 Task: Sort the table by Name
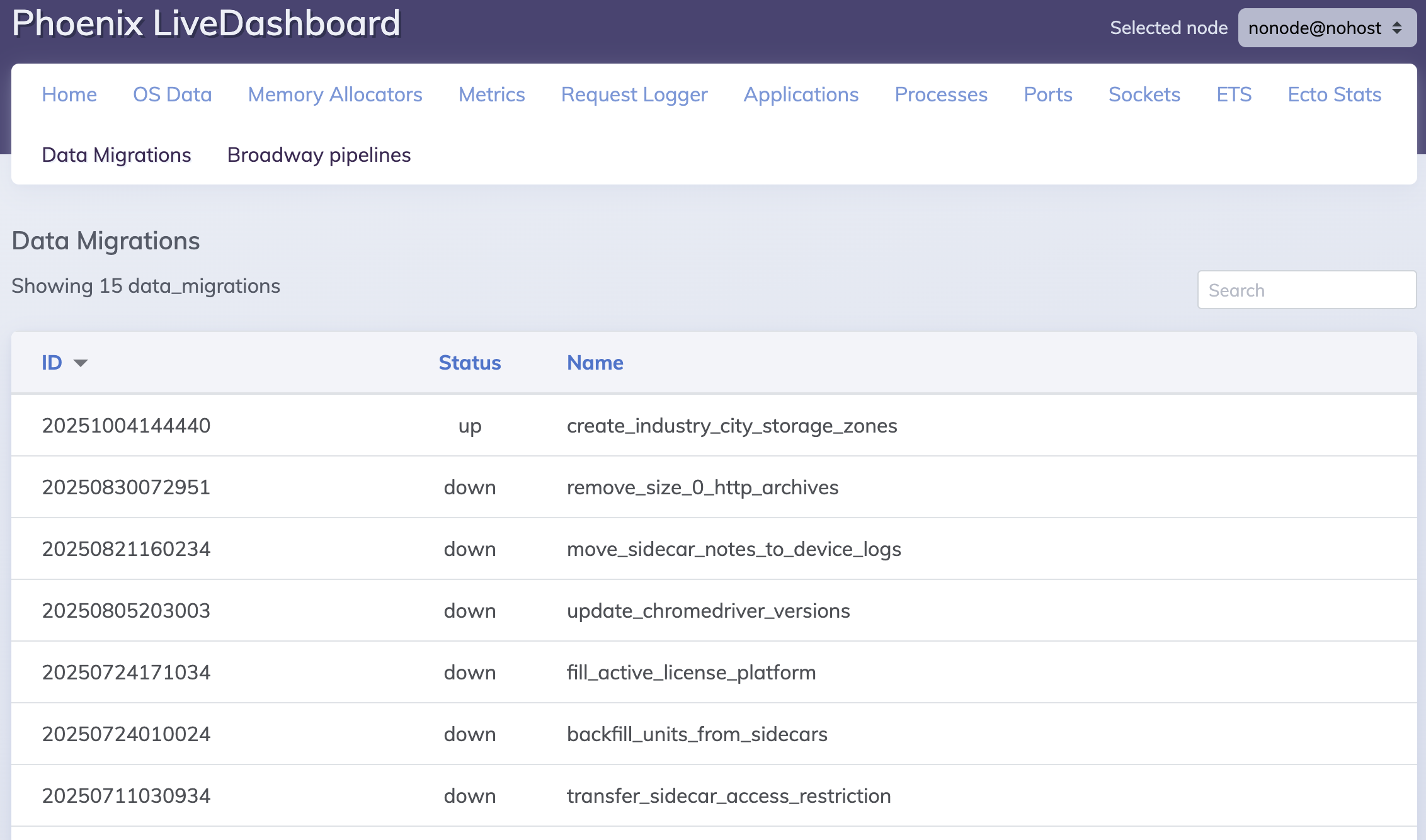click(x=595, y=362)
